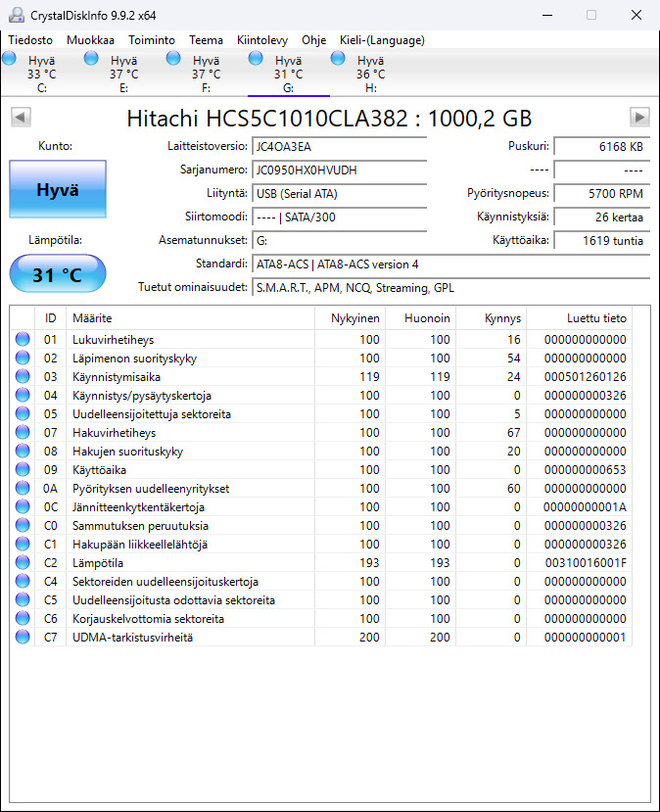Click the UDMA-tarkistusvirheitä attribute name

coord(133,637)
